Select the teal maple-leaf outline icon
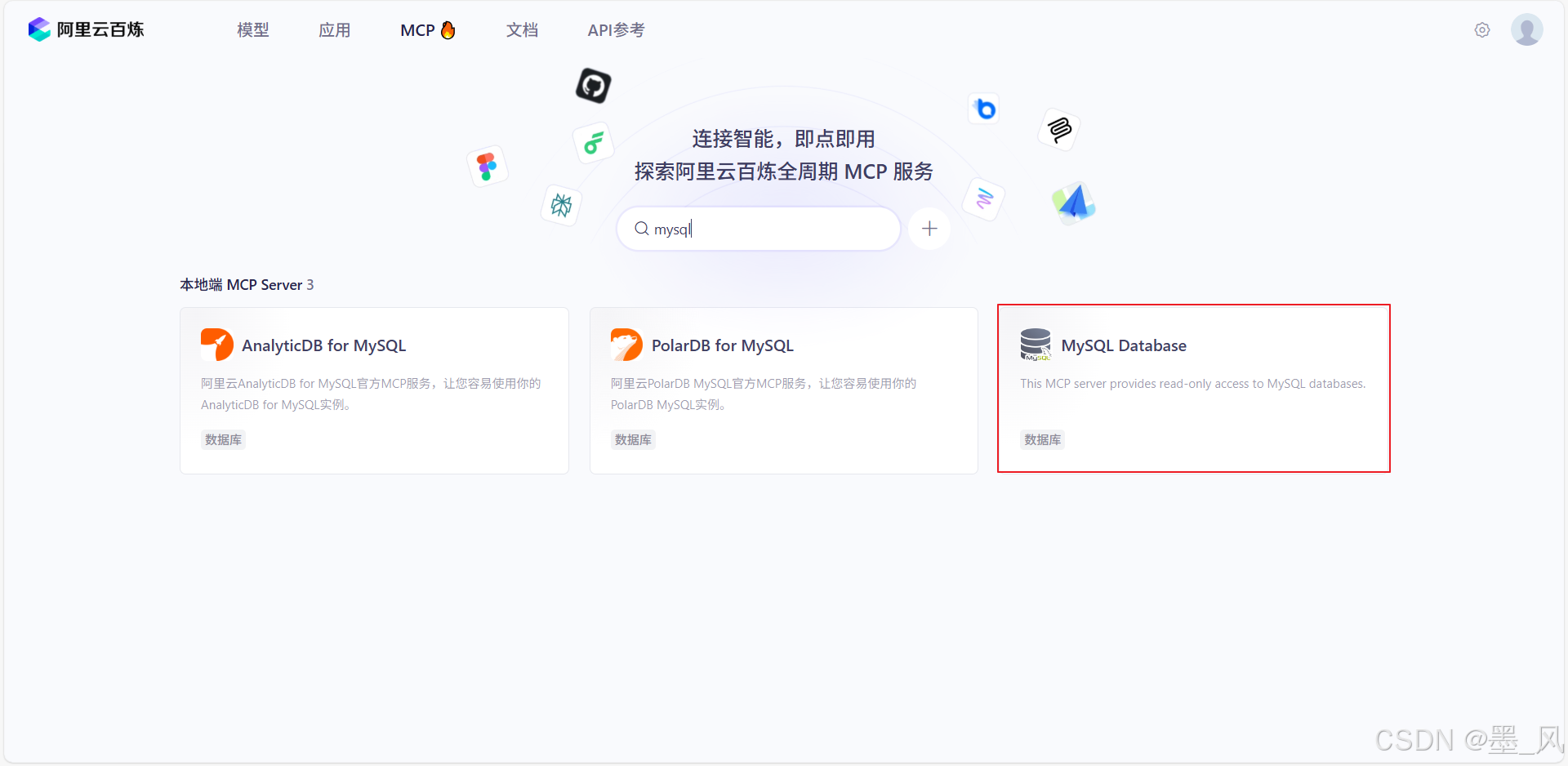This screenshot has width=1568, height=766. 560,206
